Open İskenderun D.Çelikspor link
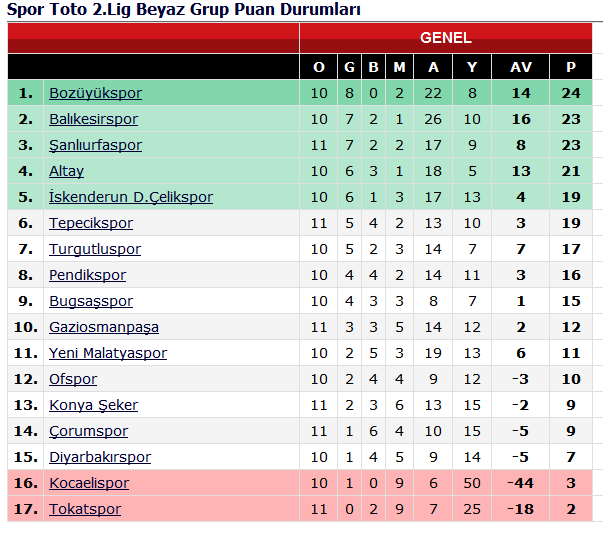This screenshot has width=603, height=540. click(x=130, y=197)
